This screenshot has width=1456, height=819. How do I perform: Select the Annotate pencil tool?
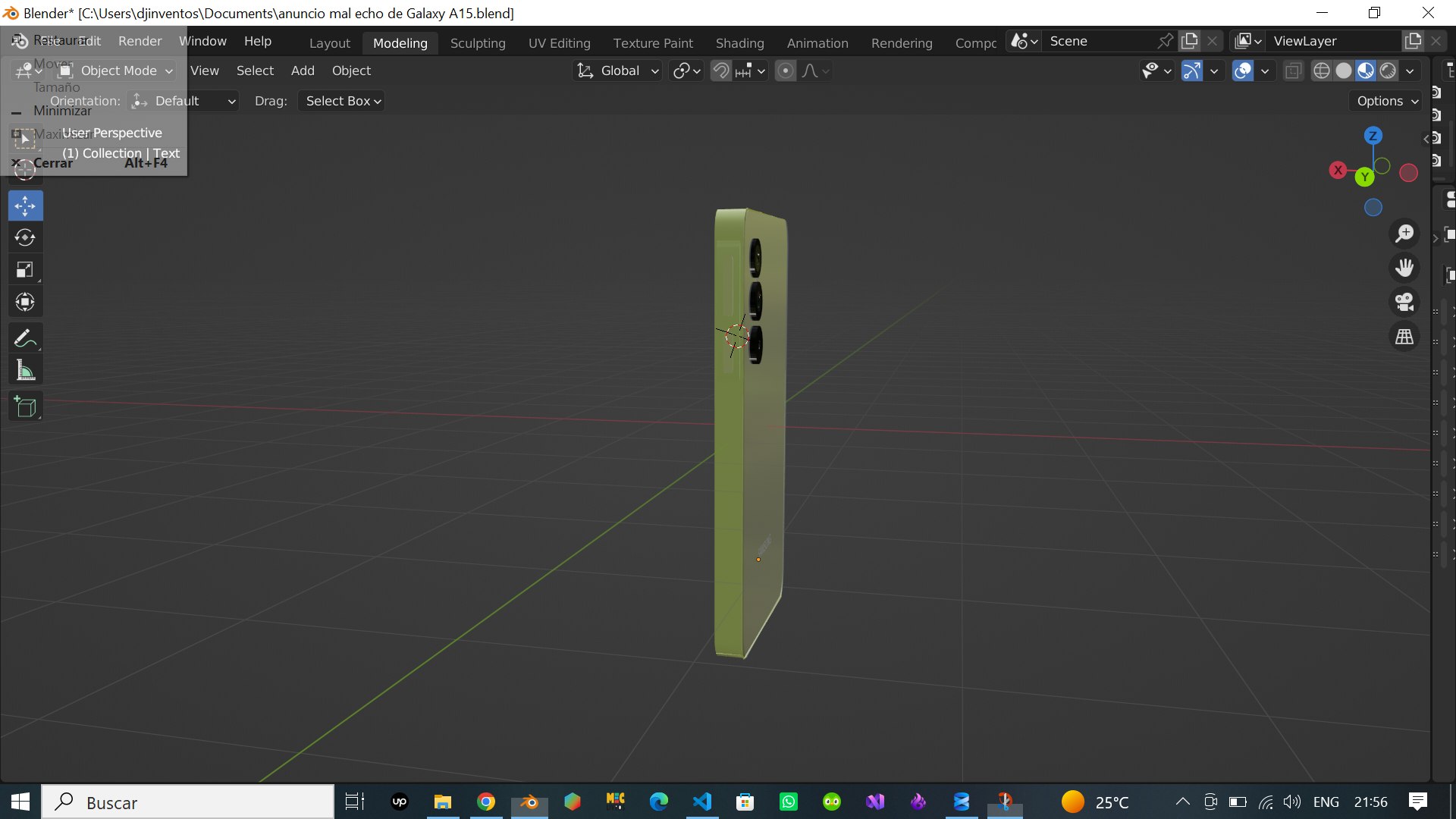click(25, 338)
